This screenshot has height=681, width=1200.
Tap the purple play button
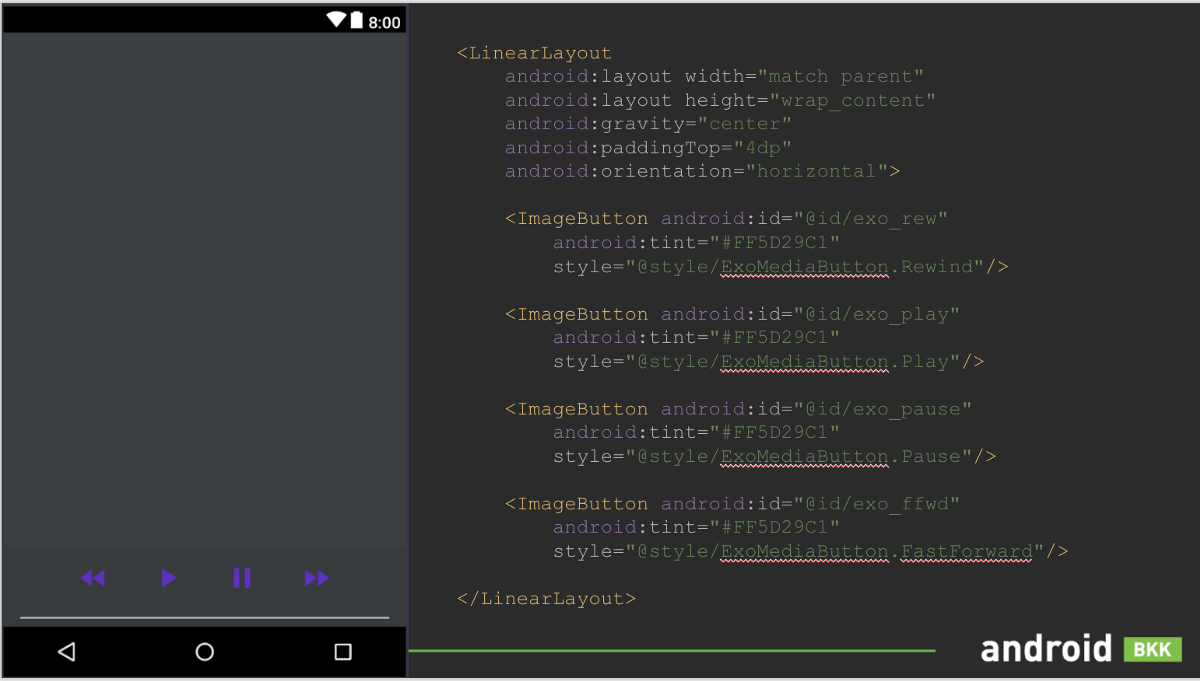coord(169,578)
